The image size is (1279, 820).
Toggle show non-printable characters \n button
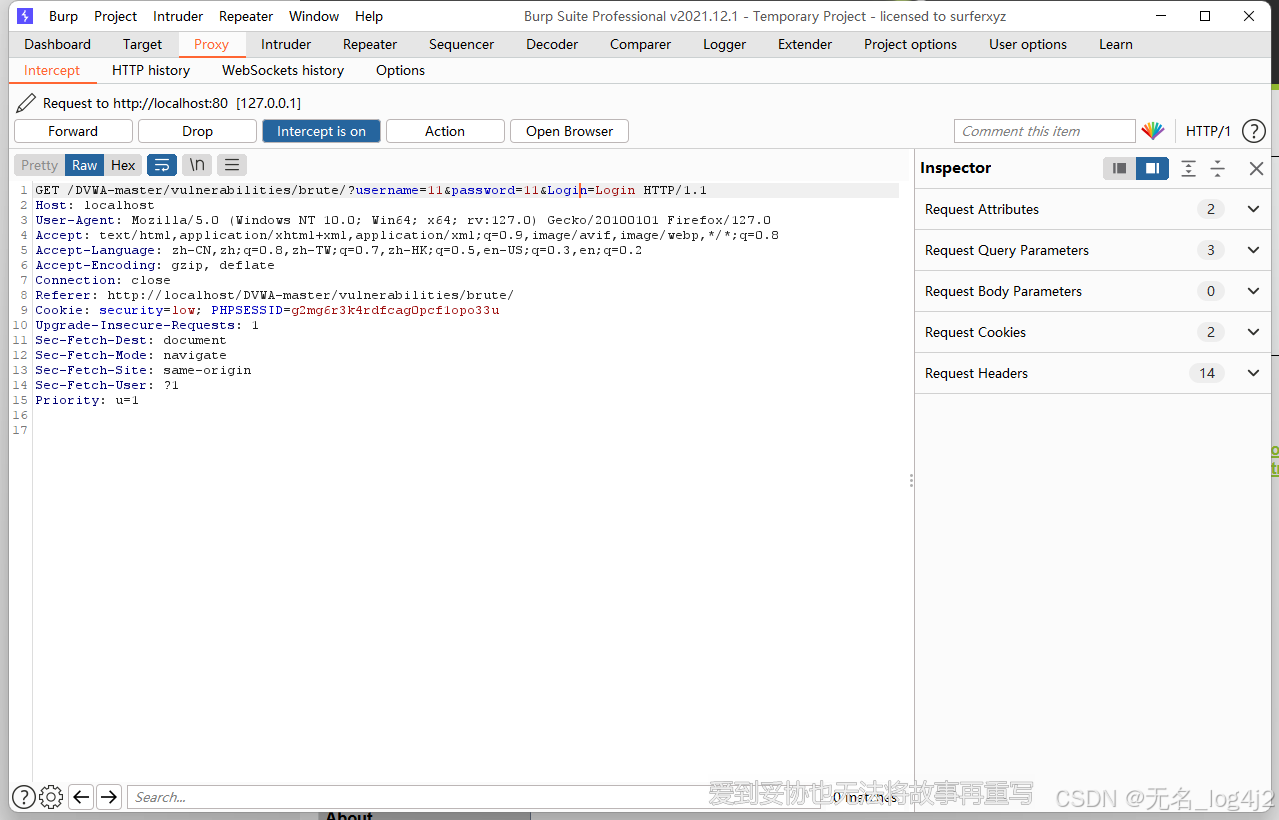(197, 165)
